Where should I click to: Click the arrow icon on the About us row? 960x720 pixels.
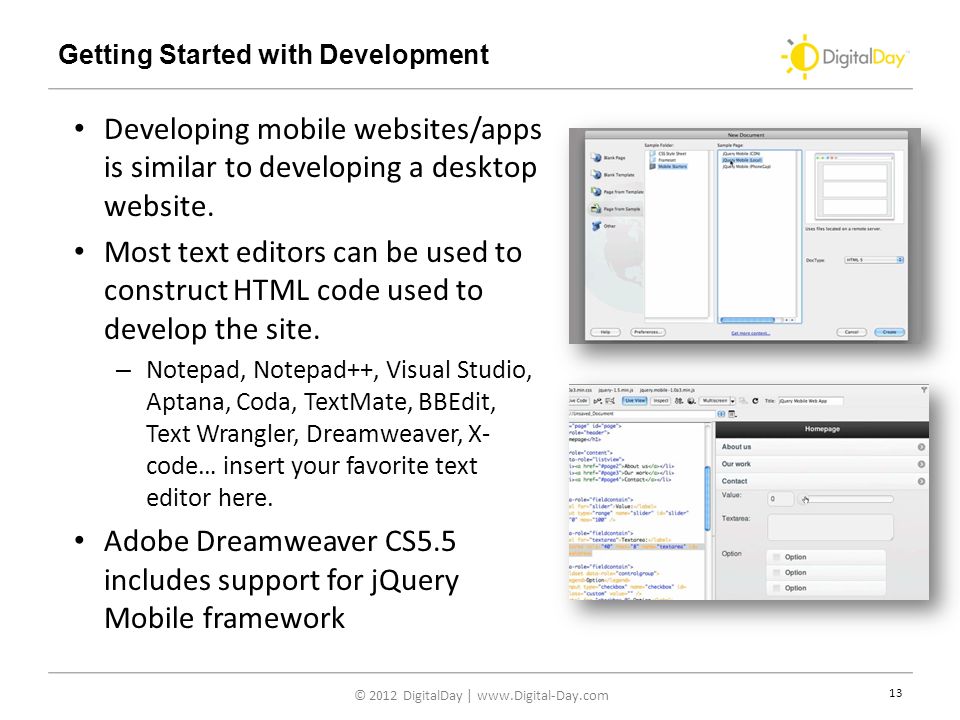tap(921, 447)
